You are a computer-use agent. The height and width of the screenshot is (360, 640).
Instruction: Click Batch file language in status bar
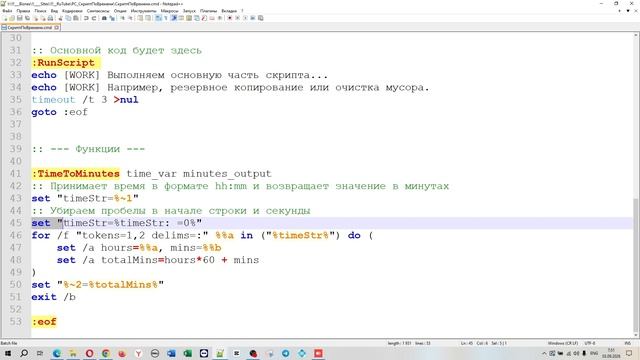(x=9, y=343)
